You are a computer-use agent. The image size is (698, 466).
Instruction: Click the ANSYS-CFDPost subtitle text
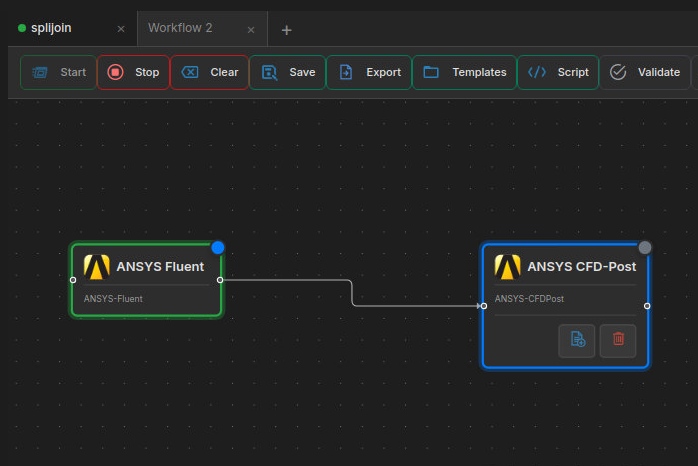click(529, 299)
